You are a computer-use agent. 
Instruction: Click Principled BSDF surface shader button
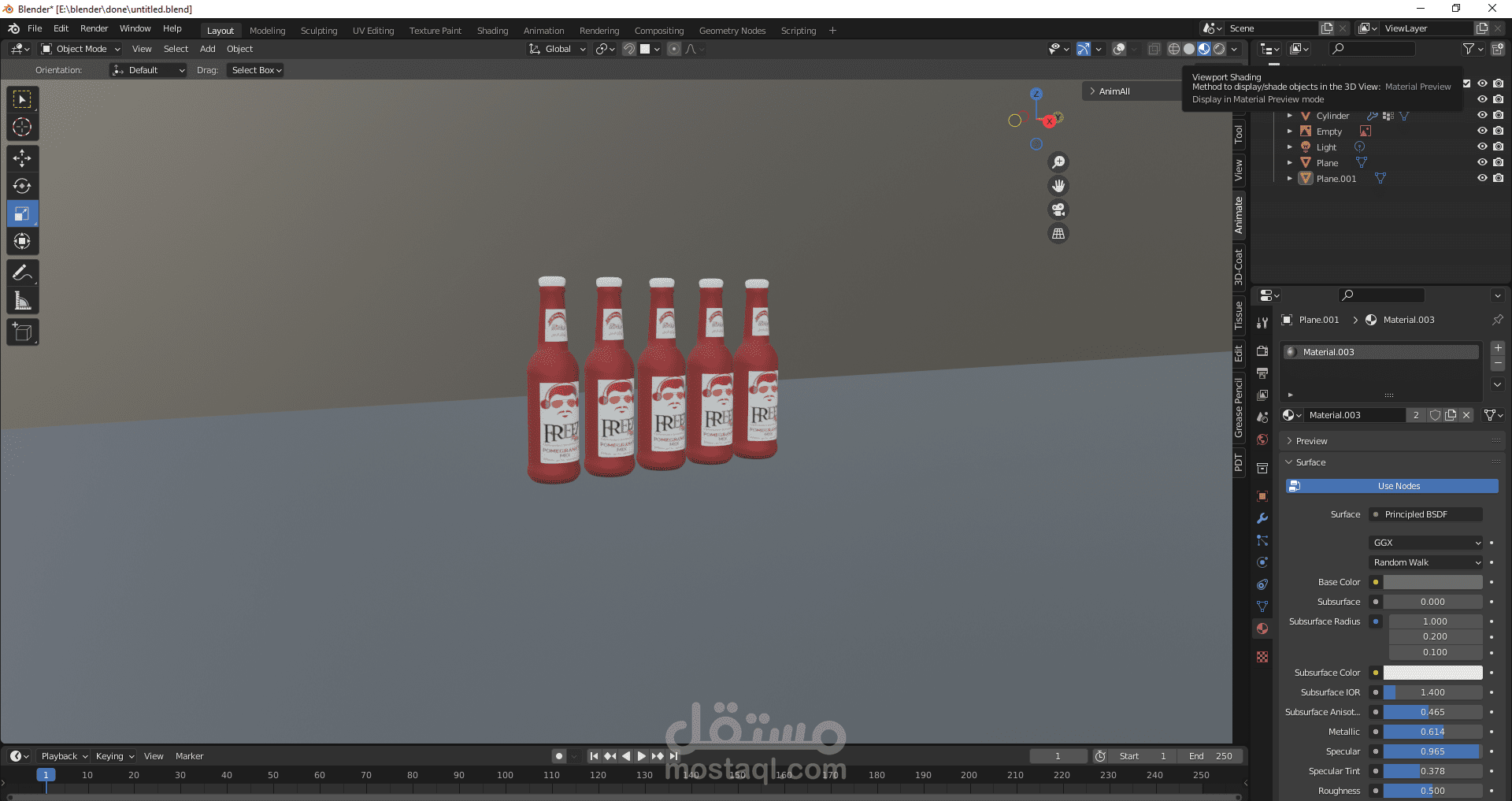coord(1426,514)
